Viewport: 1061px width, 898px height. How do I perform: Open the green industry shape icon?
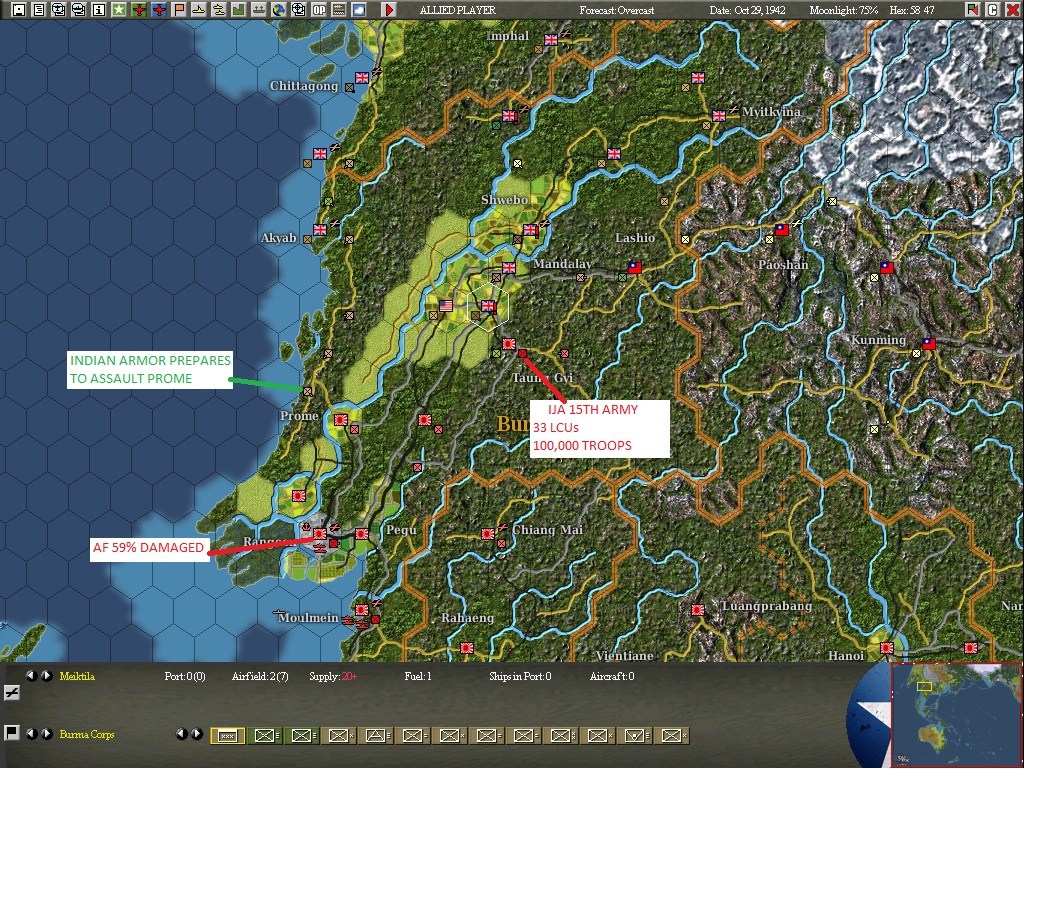tap(239, 9)
